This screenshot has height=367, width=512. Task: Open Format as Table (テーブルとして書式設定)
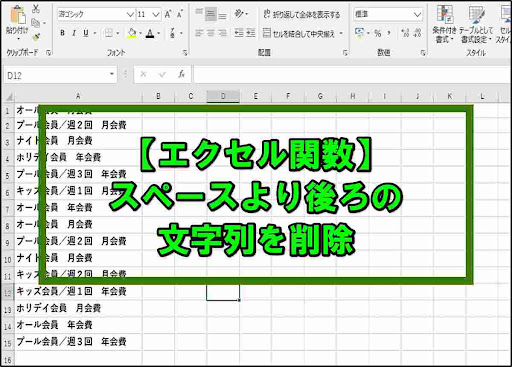coord(476,24)
